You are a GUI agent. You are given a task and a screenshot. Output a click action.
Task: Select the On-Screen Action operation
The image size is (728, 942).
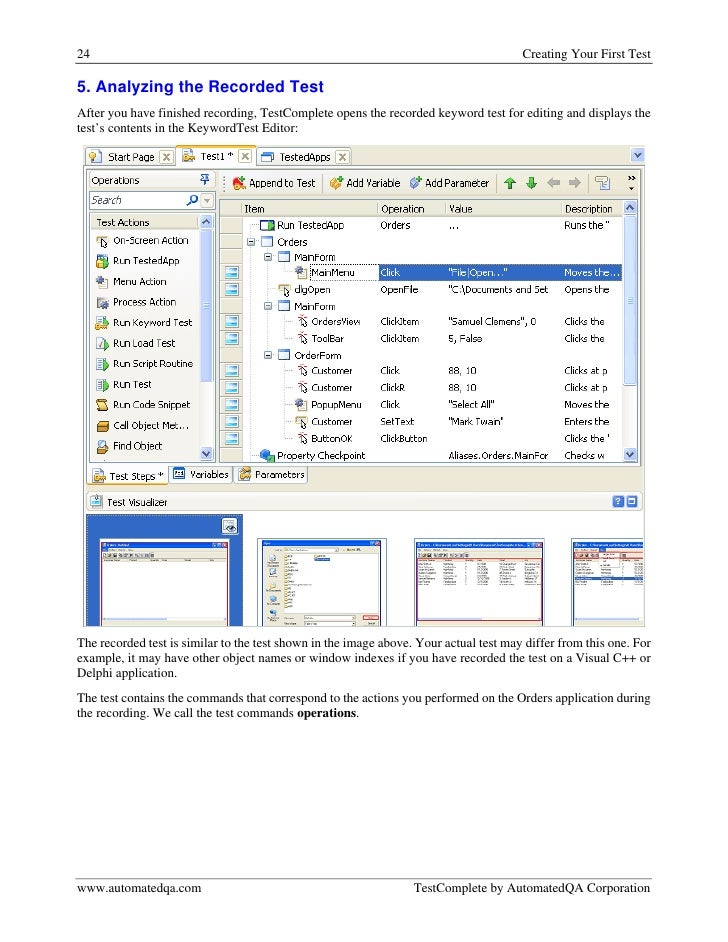[143, 240]
